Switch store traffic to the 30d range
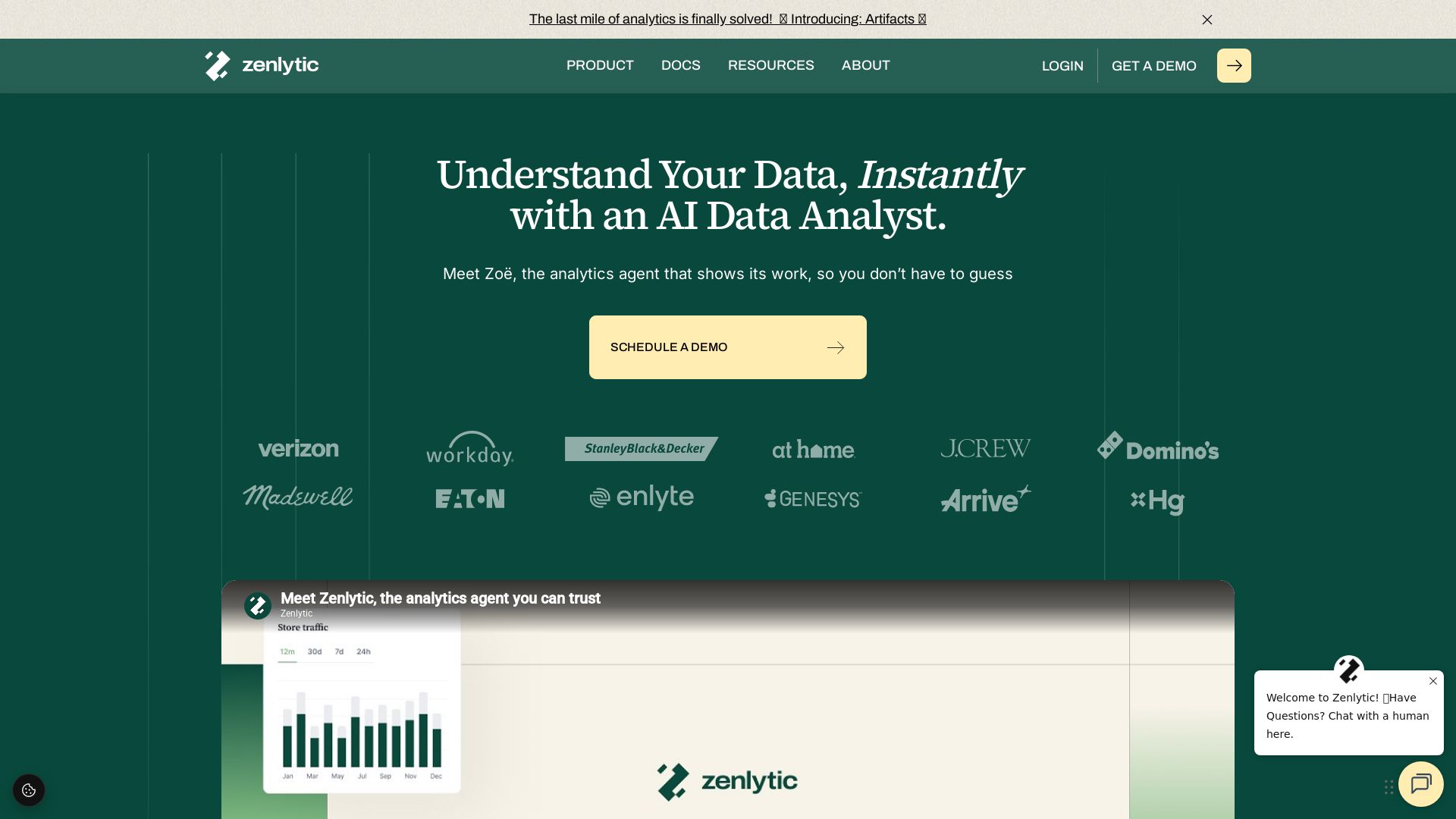 [314, 651]
